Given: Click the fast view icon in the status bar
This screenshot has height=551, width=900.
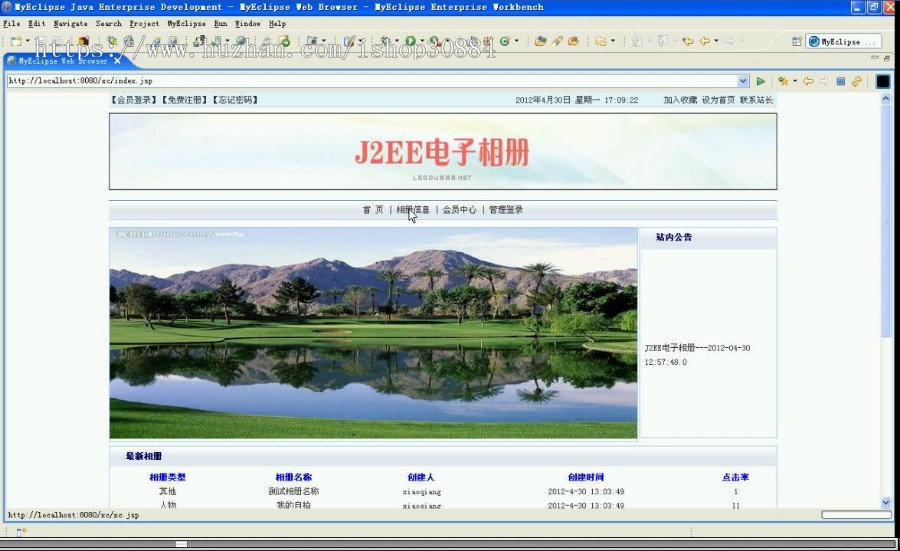Looking at the screenshot, I should click(21, 532).
